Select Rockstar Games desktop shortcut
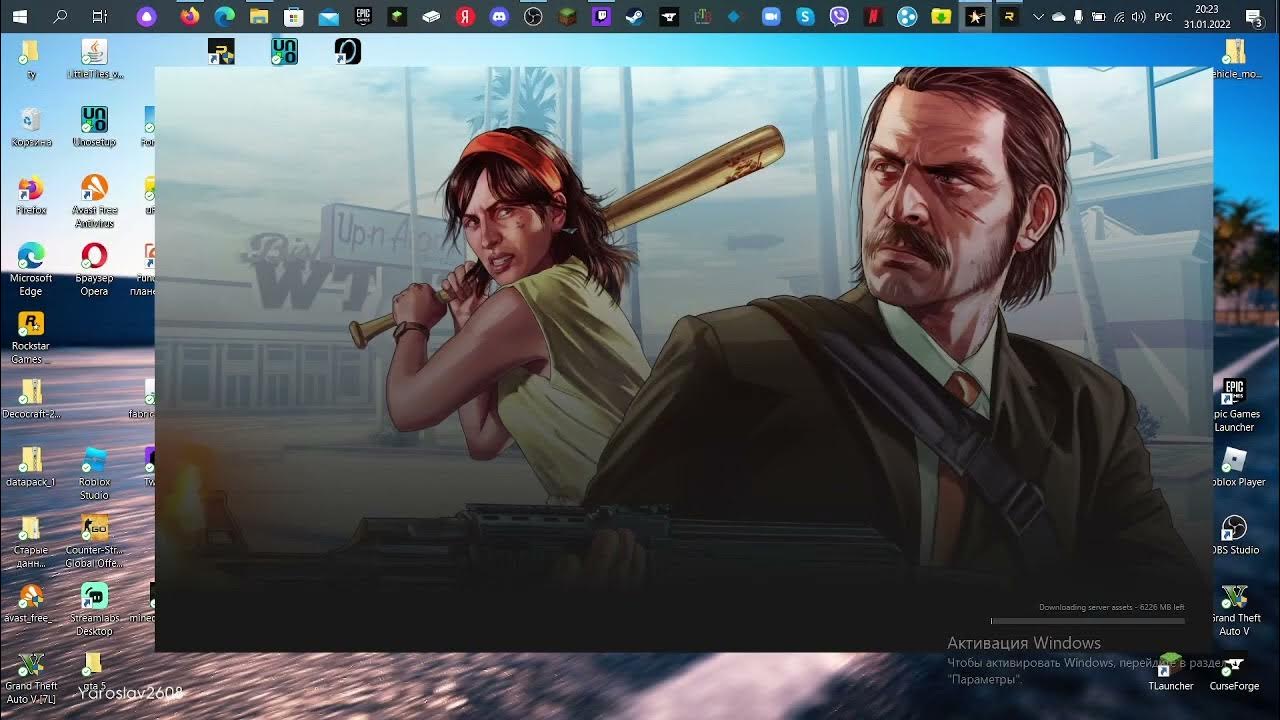The width and height of the screenshot is (1280, 720). (x=31, y=337)
